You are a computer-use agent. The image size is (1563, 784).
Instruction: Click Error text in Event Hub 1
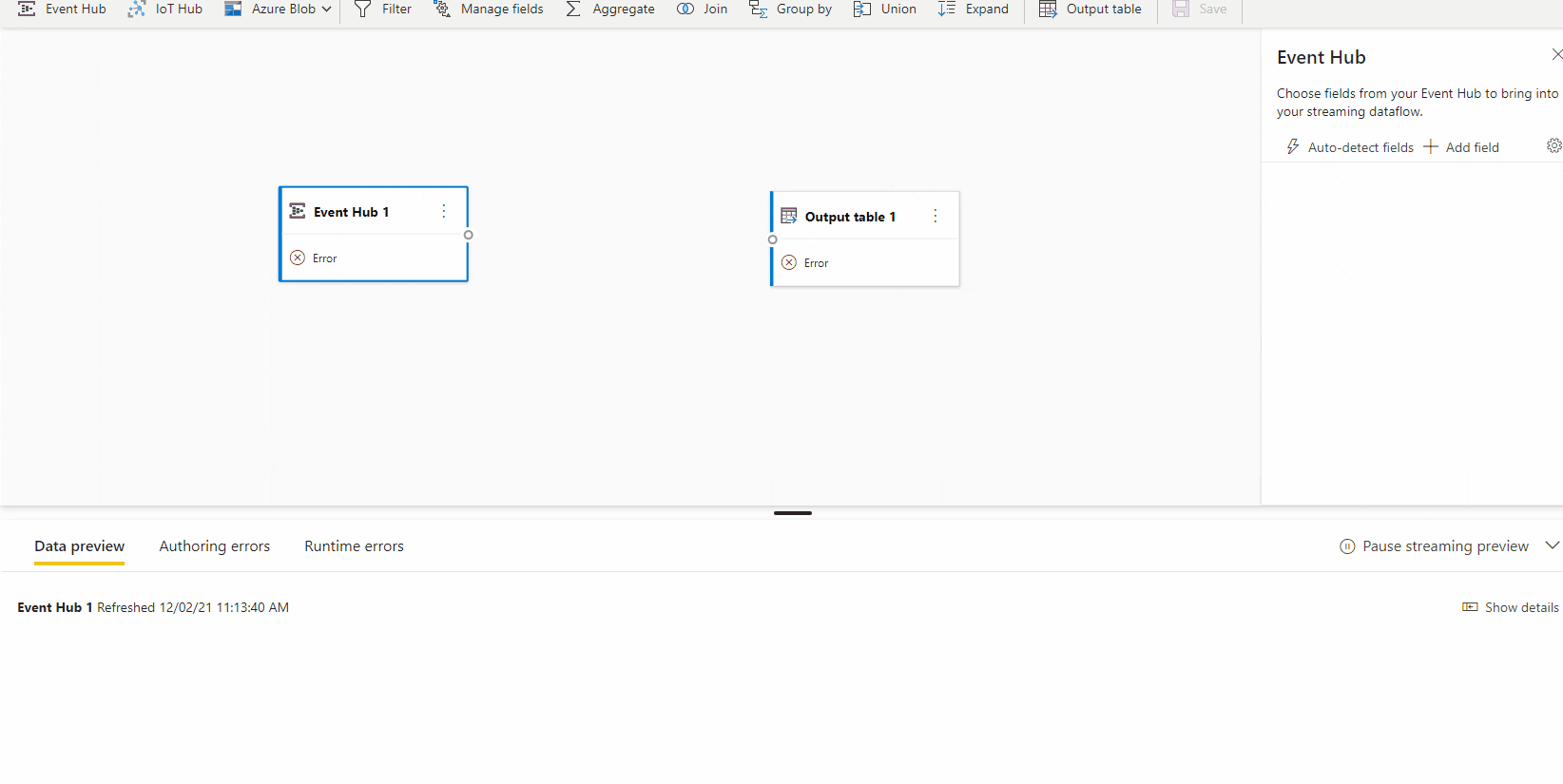(x=325, y=258)
